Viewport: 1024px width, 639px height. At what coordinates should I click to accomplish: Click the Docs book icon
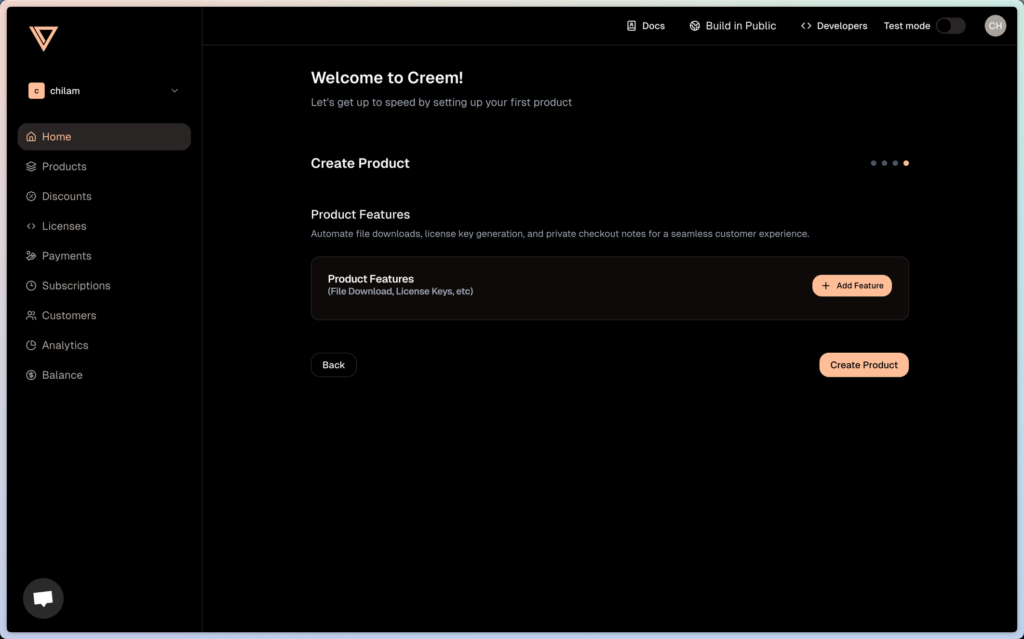[x=631, y=26]
